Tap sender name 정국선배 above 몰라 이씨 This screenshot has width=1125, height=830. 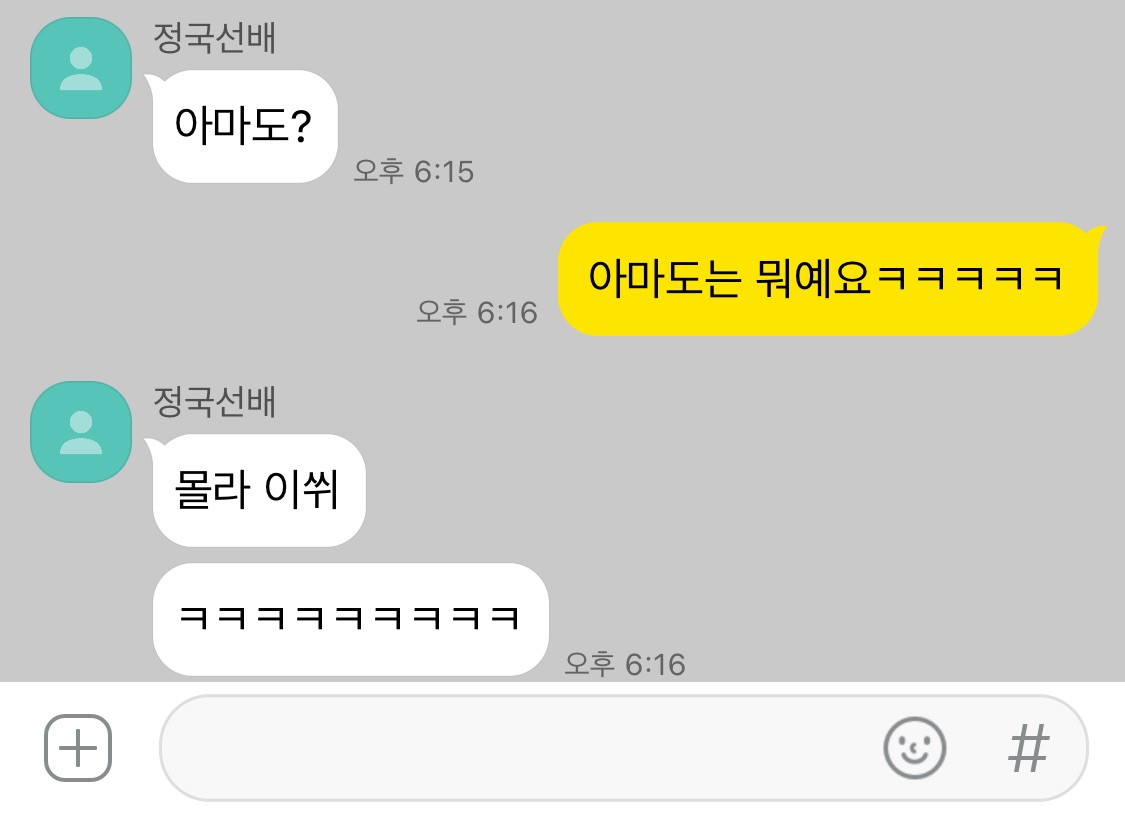tap(215, 401)
